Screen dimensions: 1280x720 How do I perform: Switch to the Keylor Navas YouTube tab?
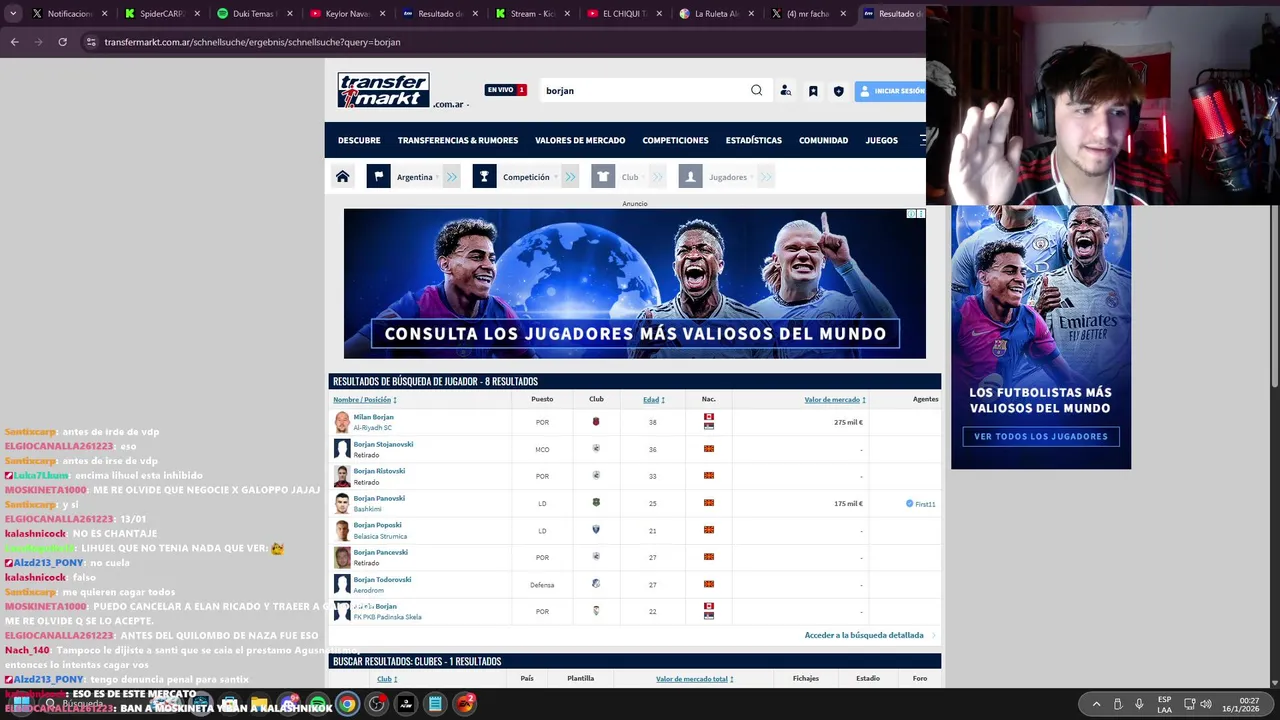[x=346, y=14]
